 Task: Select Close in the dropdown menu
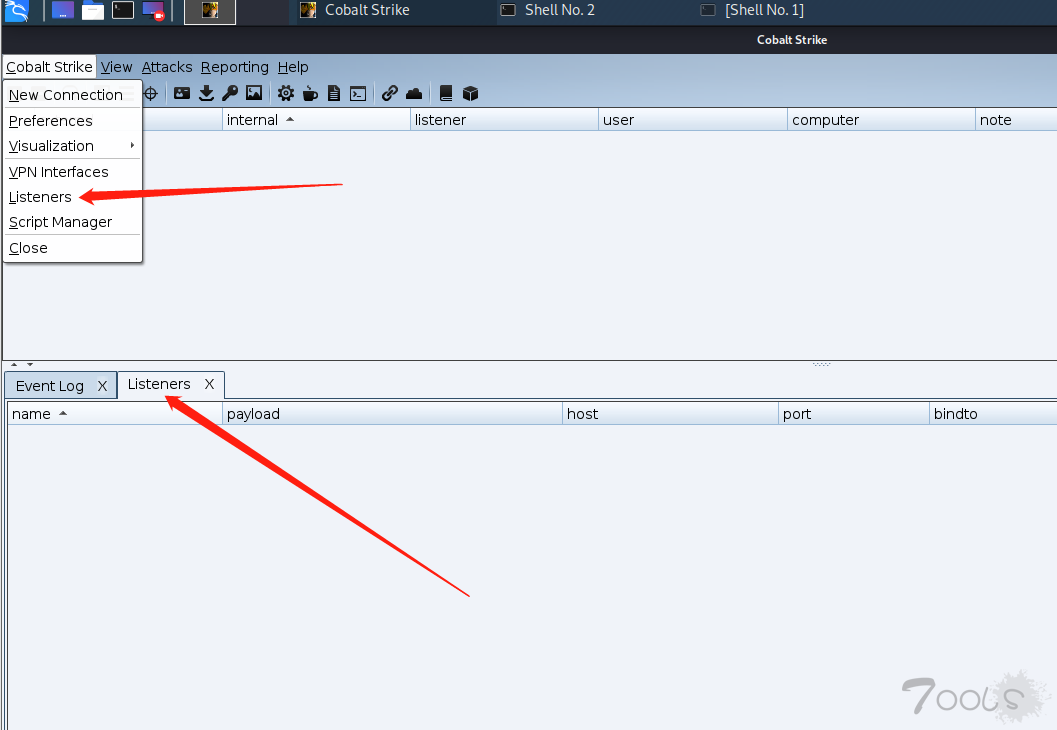pos(73,247)
